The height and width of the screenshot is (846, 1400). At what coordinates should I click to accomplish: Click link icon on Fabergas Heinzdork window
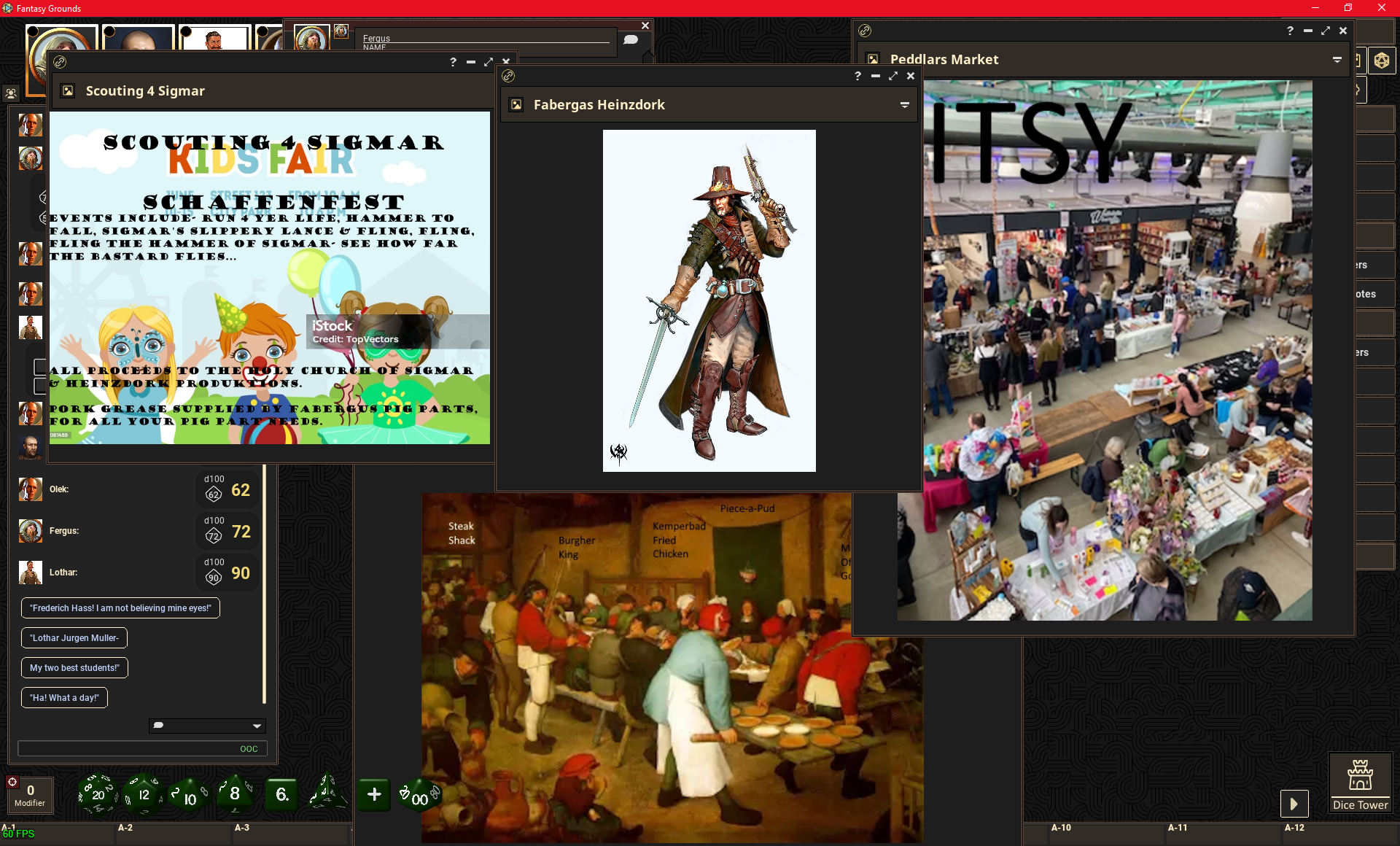click(x=509, y=76)
